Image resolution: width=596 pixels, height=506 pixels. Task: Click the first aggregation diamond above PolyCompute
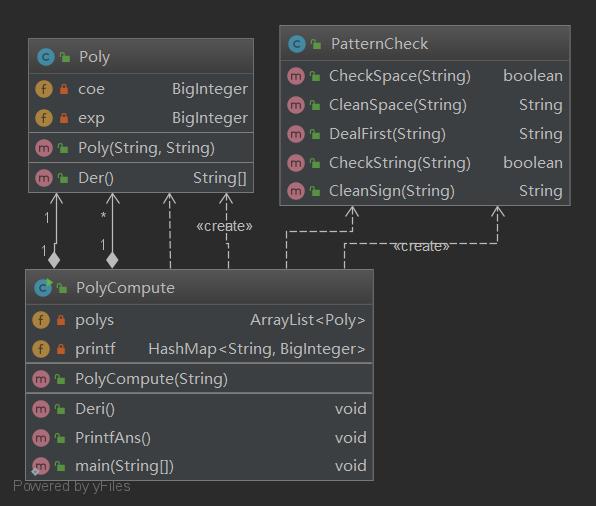pos(54,260)
